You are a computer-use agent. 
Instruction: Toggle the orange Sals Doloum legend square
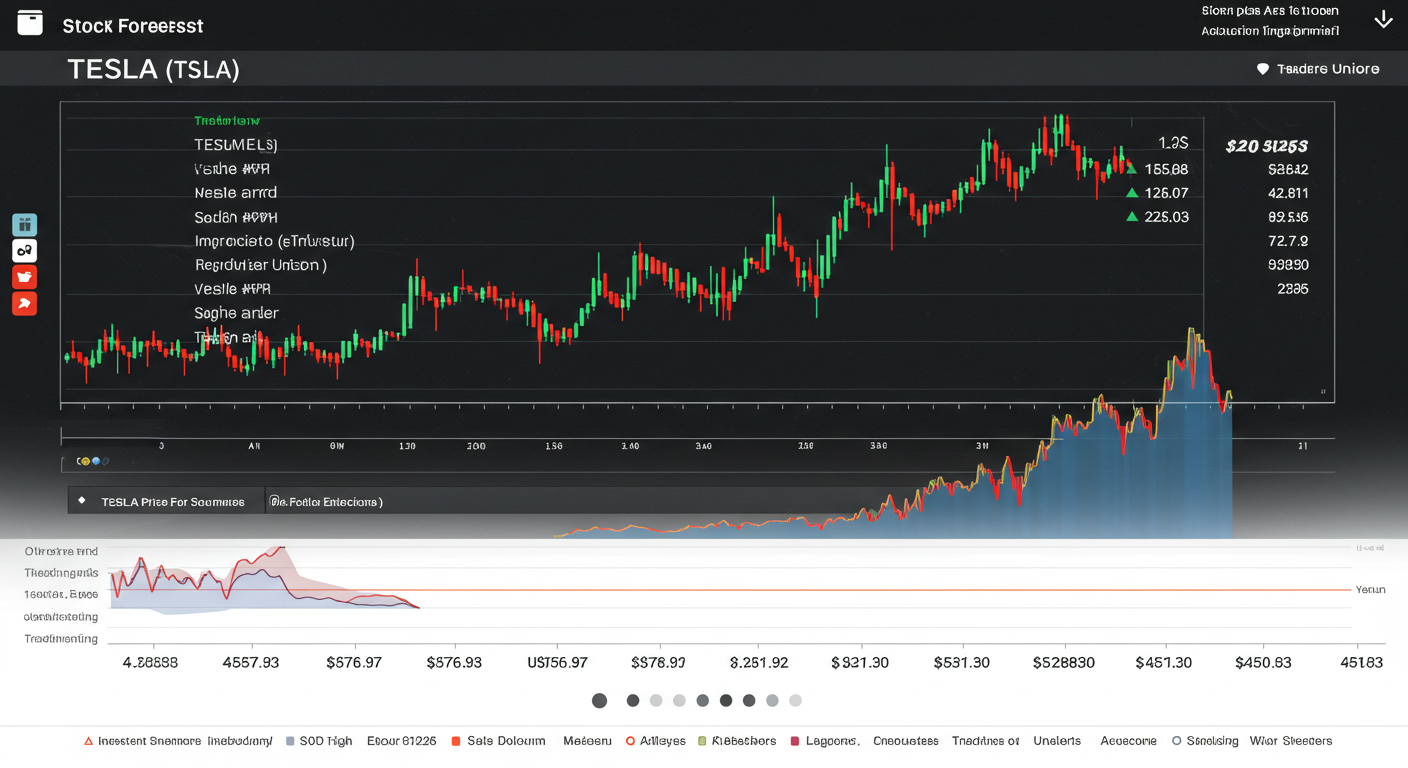[x=456, y=741]
